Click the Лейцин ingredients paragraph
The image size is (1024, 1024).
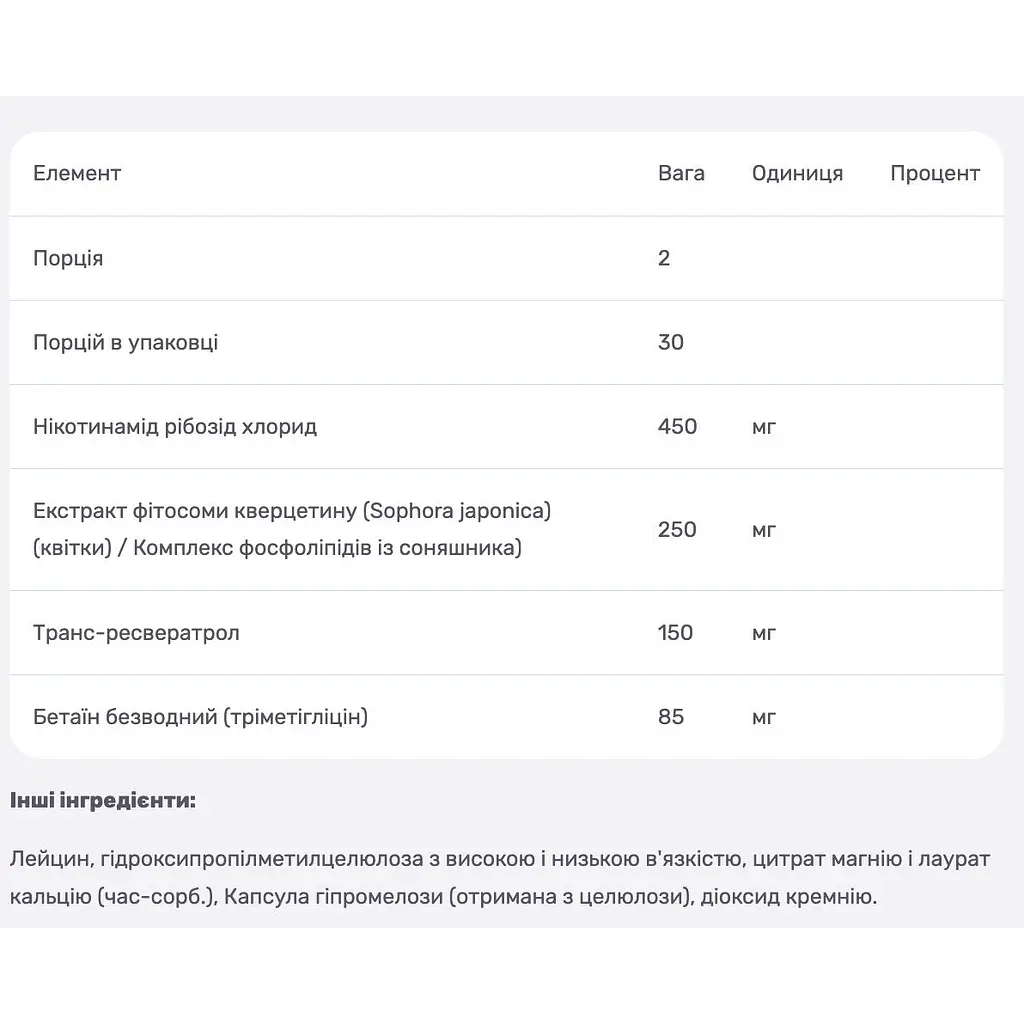pos(500,878)
